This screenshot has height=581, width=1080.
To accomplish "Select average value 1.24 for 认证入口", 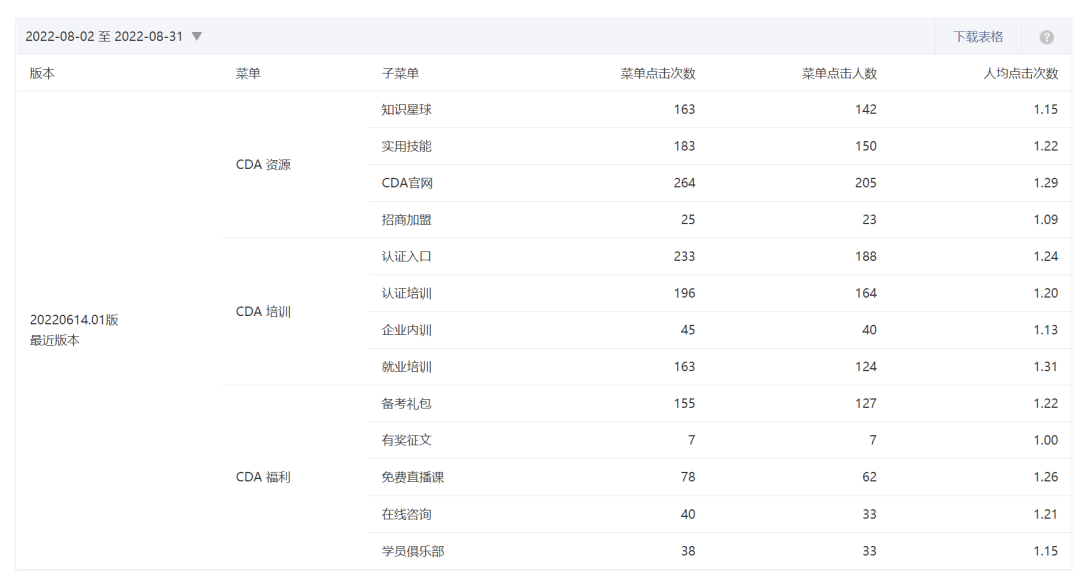I will [1046, 257].
